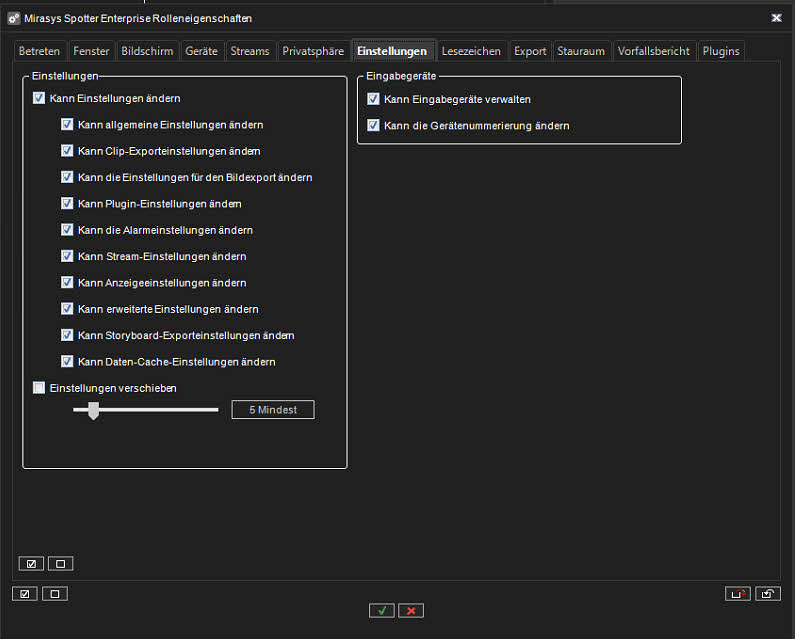Go to the Vorfallsbericht tab
This screenshot has width=795, height=639.
tap(653, 51)
